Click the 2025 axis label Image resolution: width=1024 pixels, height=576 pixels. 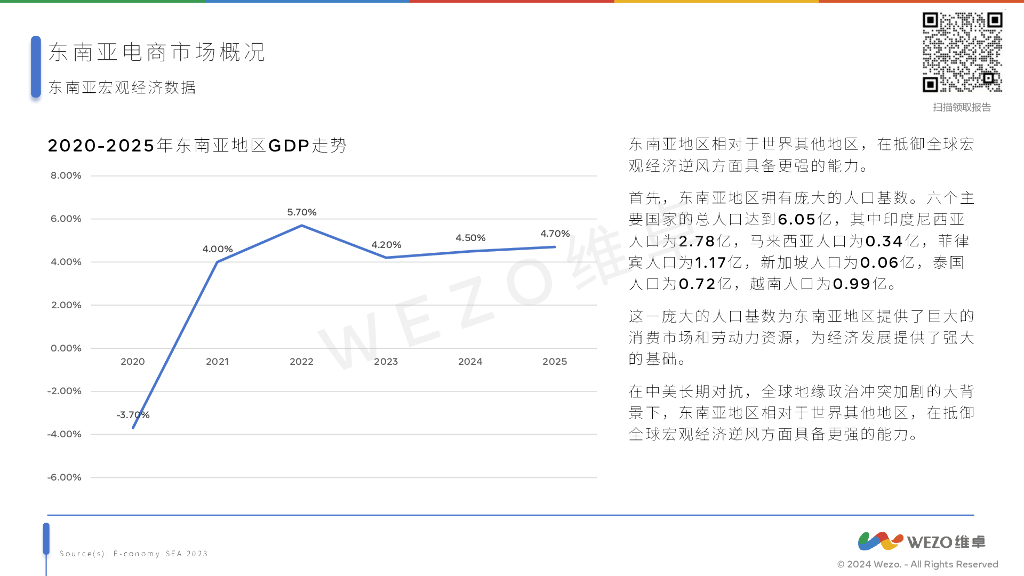coord(555,361)
